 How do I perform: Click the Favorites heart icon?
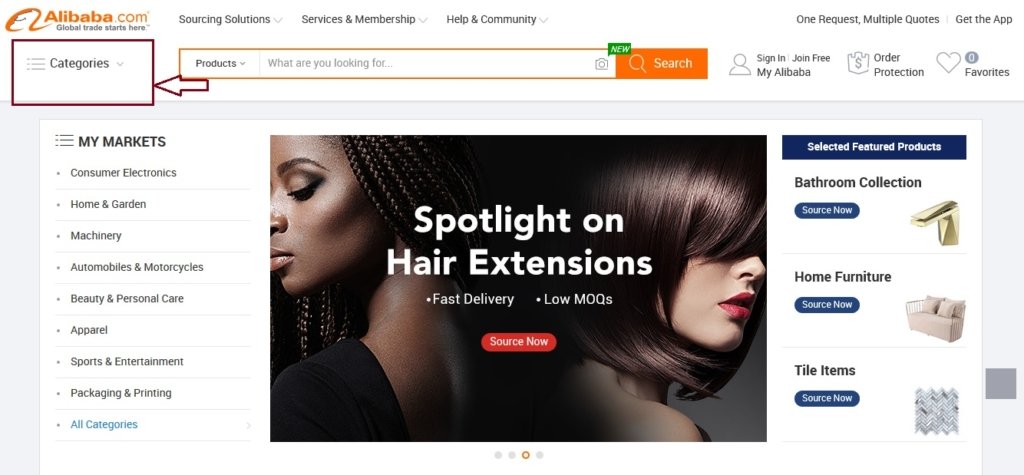coord(948,63)
